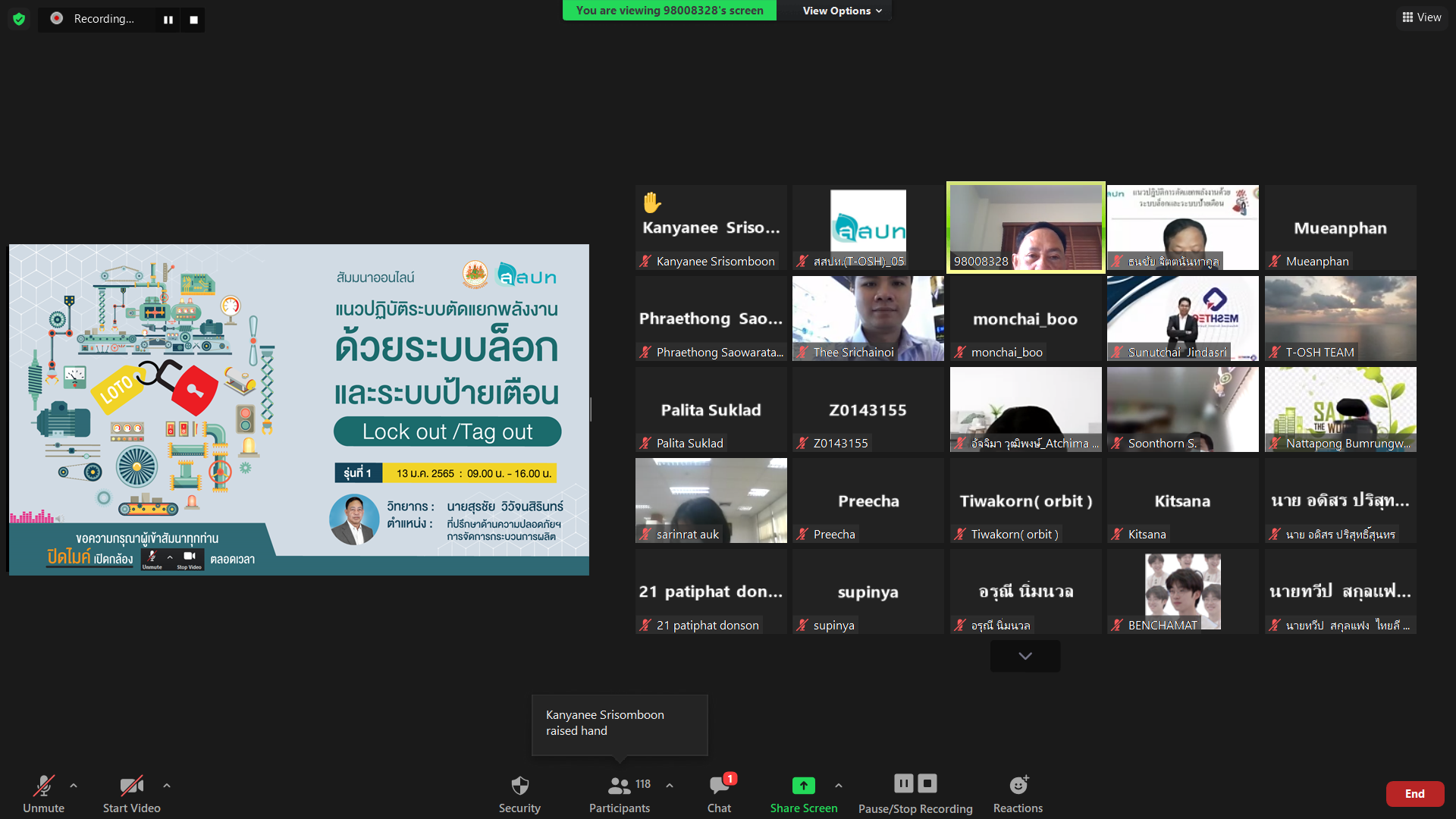Select the 21 patiphat donson tile
The image size is (1456, 819).
click(x=711, y=591)
